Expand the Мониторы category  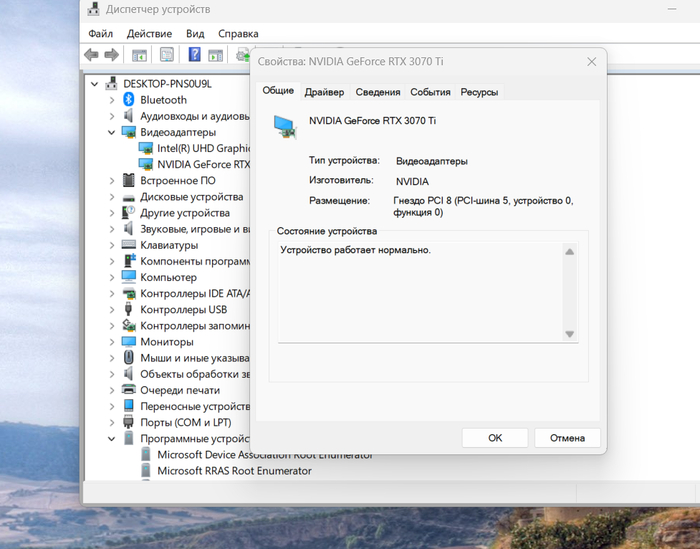tap(112, 342)
